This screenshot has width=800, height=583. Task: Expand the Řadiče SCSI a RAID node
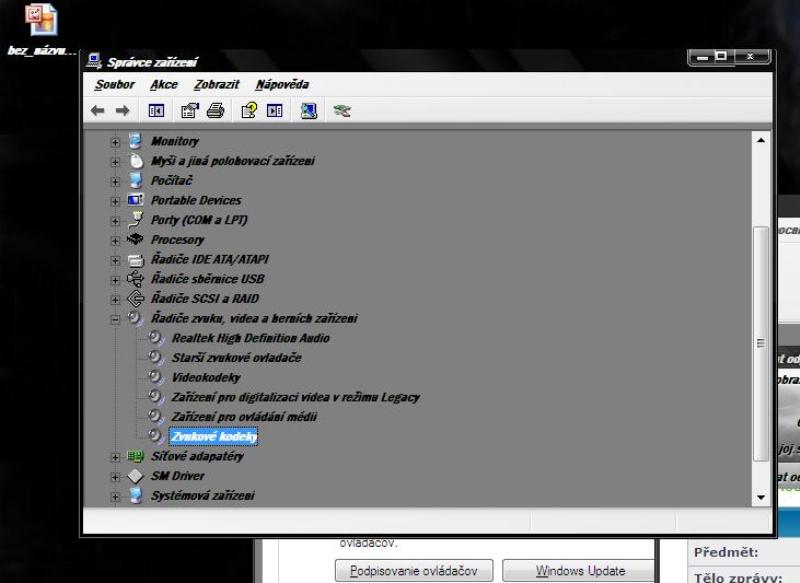115,300
